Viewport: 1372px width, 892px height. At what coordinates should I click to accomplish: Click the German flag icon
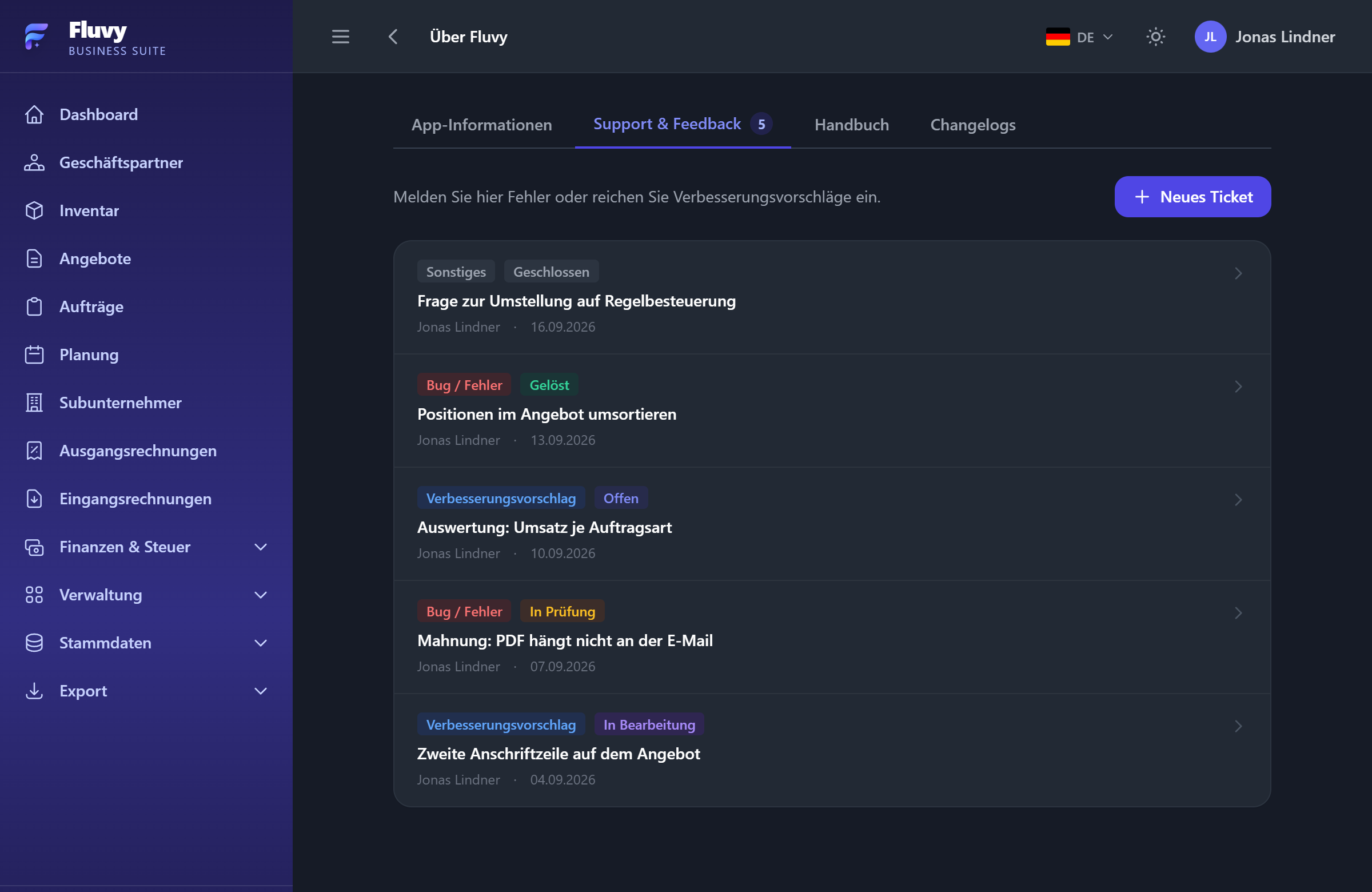(x=1057, y=37)
